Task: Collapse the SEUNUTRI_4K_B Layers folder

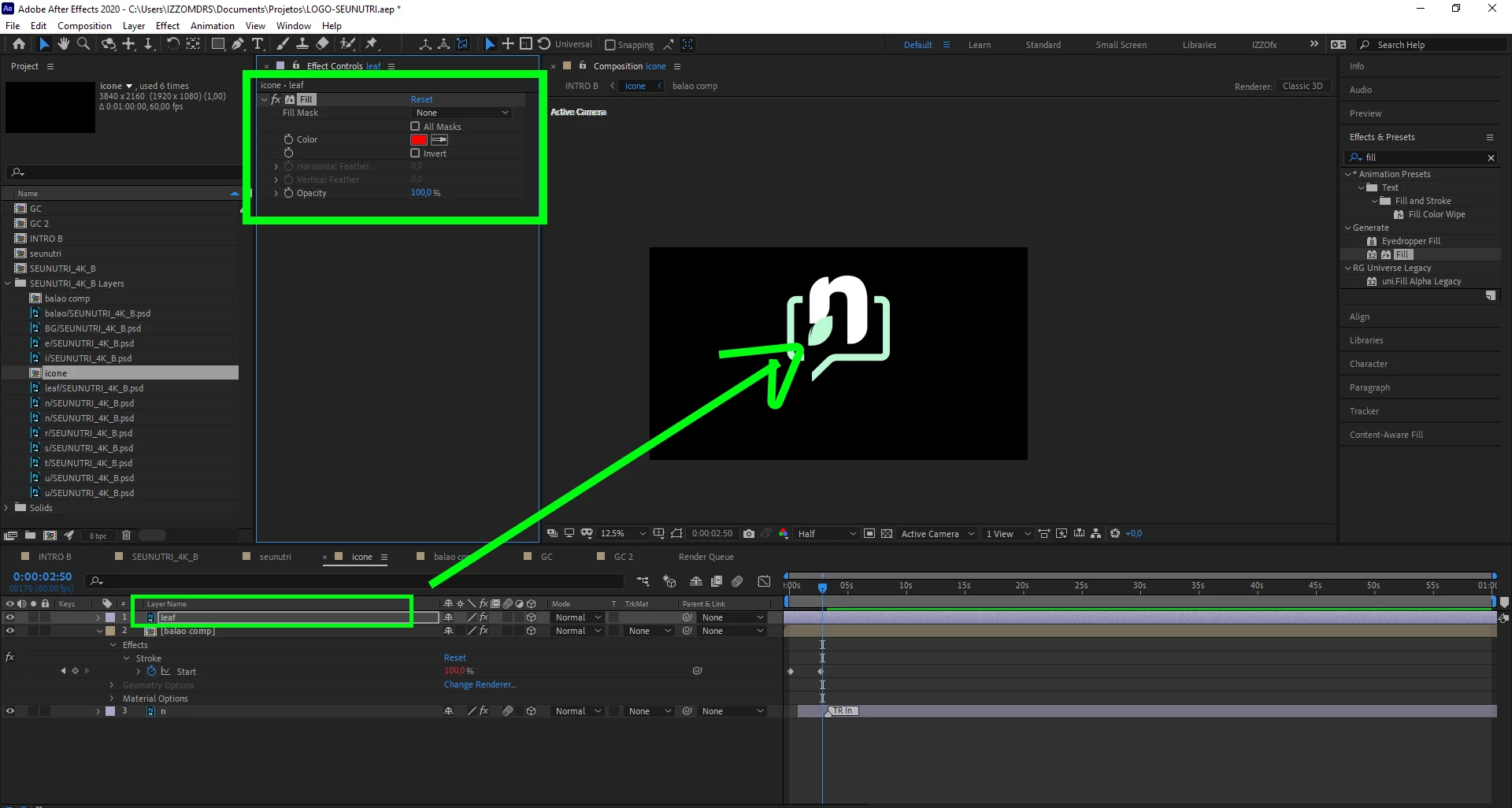Action: [8, 284]
